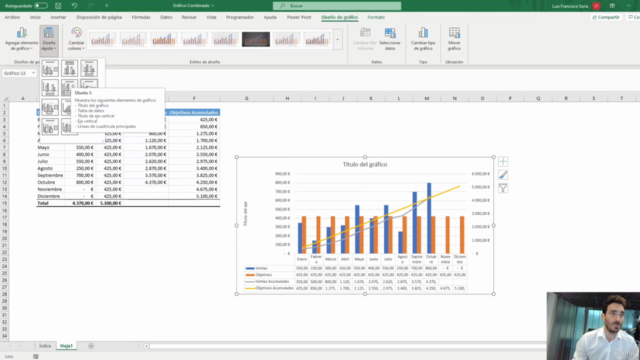Screen dimensions: 640x360
Task: Select column header M
Action: 427,98
